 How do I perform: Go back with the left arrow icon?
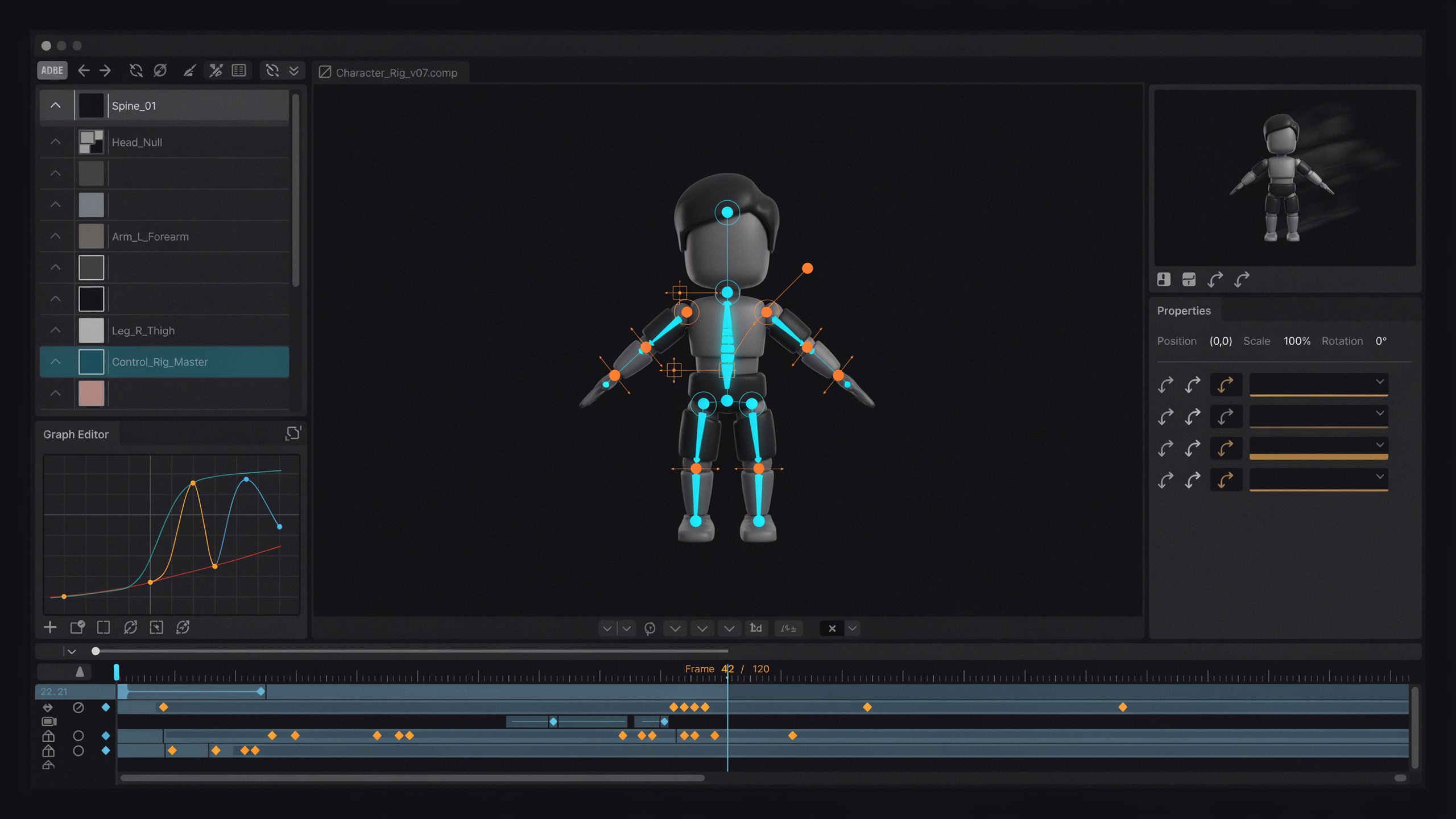point(84,71)
